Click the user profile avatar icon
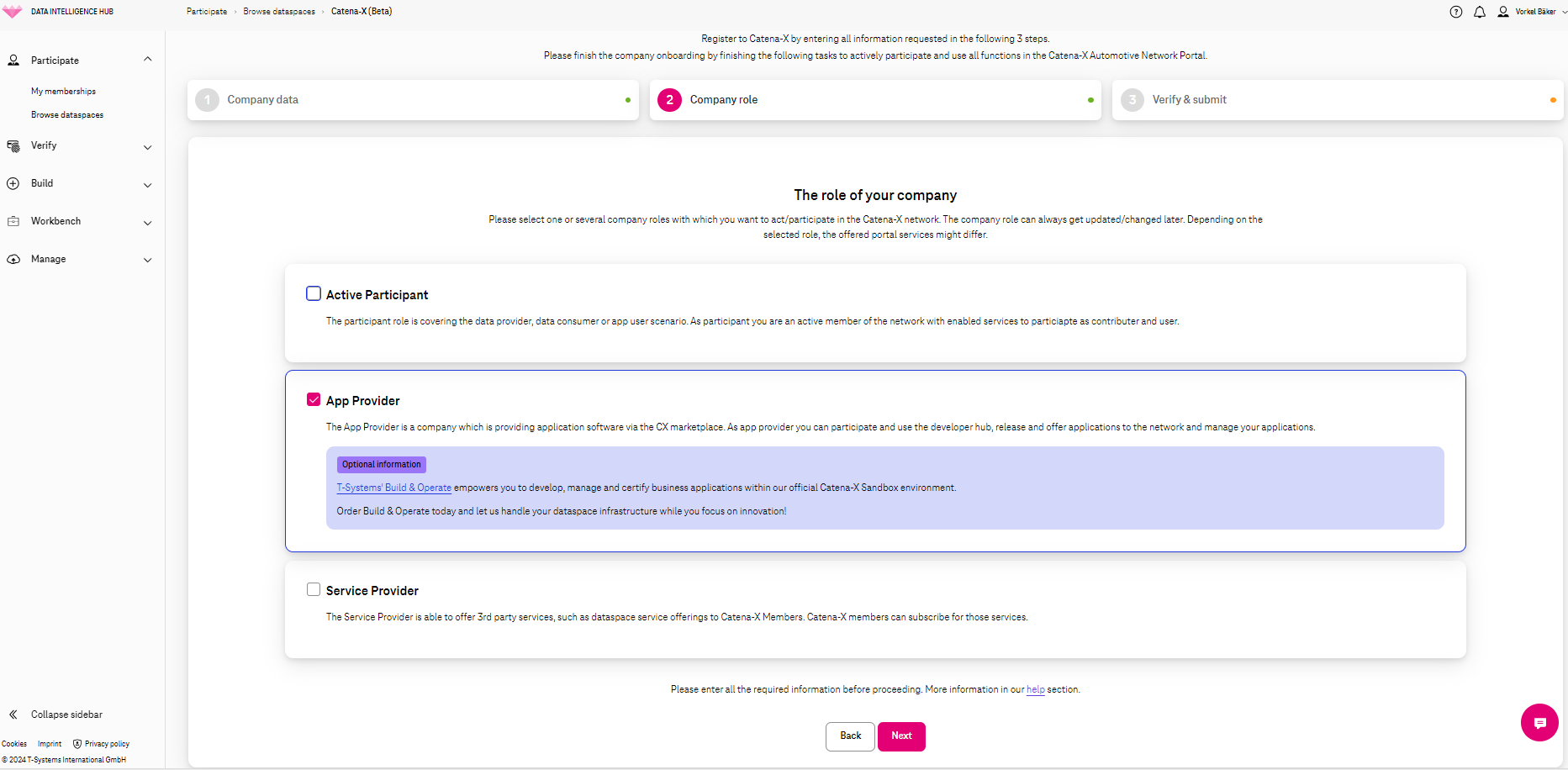 (1503, 12)
